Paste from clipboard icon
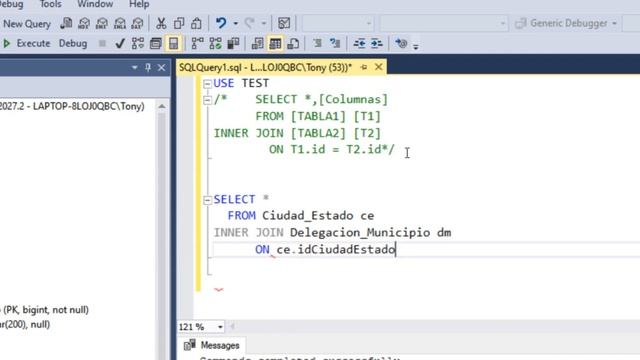The image size is (640, 360). pos(196,23)
